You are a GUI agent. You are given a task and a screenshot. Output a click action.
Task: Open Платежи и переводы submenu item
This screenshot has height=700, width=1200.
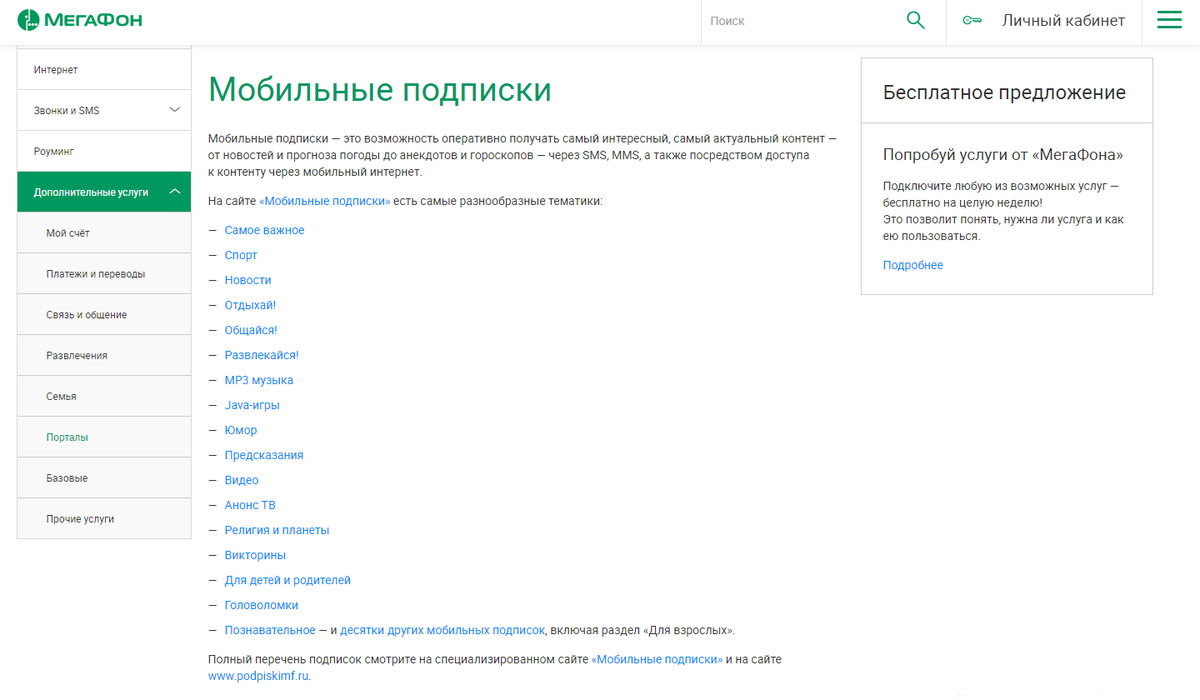click(104, 274)
